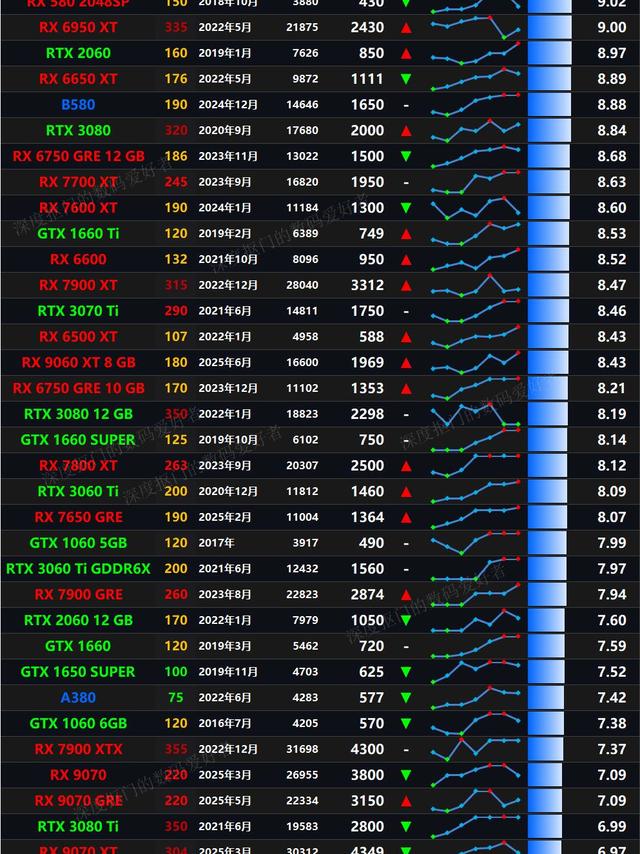Click the green down arrow in the A380 row
This screenshot has height=854, width=640.
[406, 698]
